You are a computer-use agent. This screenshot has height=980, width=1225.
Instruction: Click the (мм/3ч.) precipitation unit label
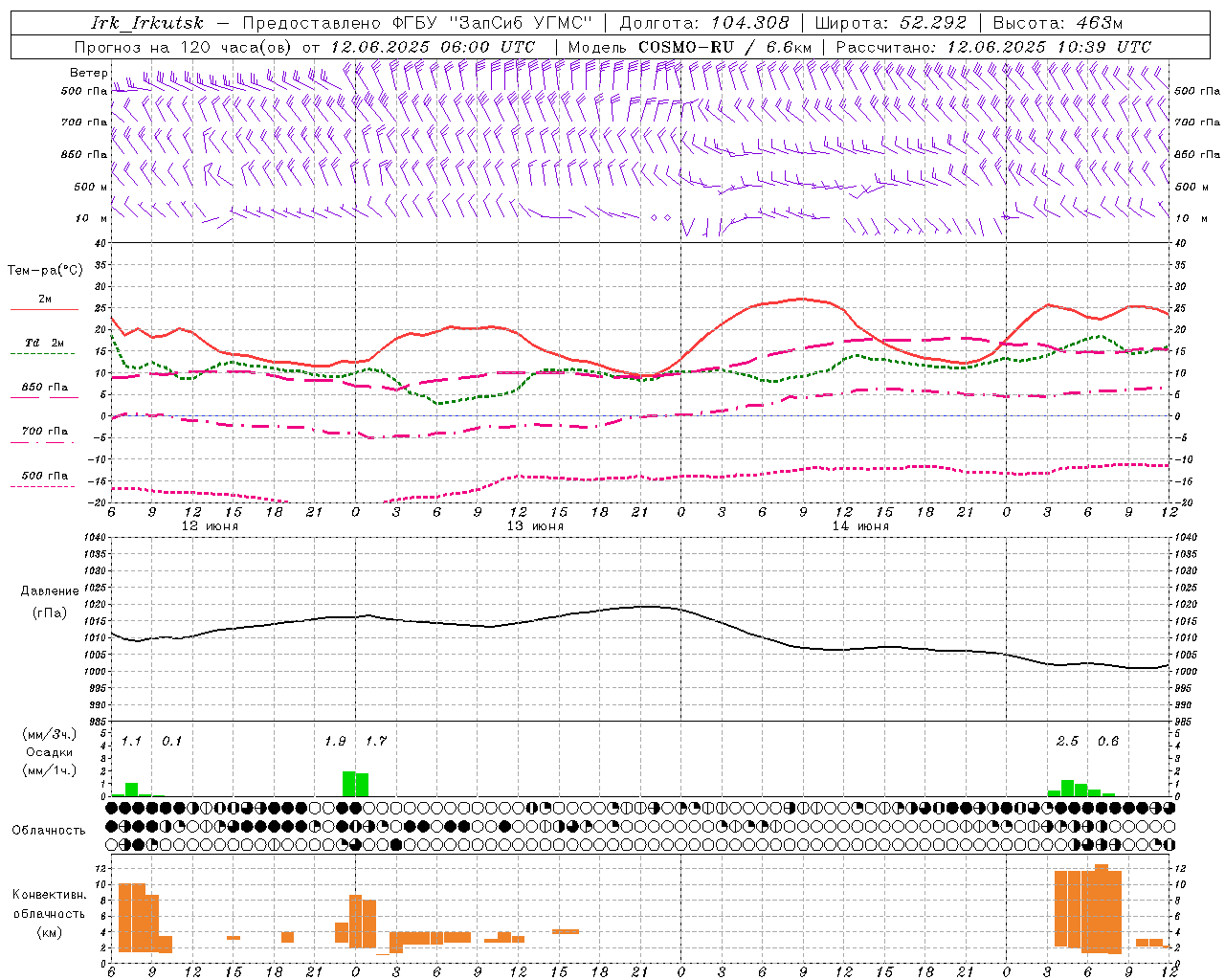pos(50,735)
